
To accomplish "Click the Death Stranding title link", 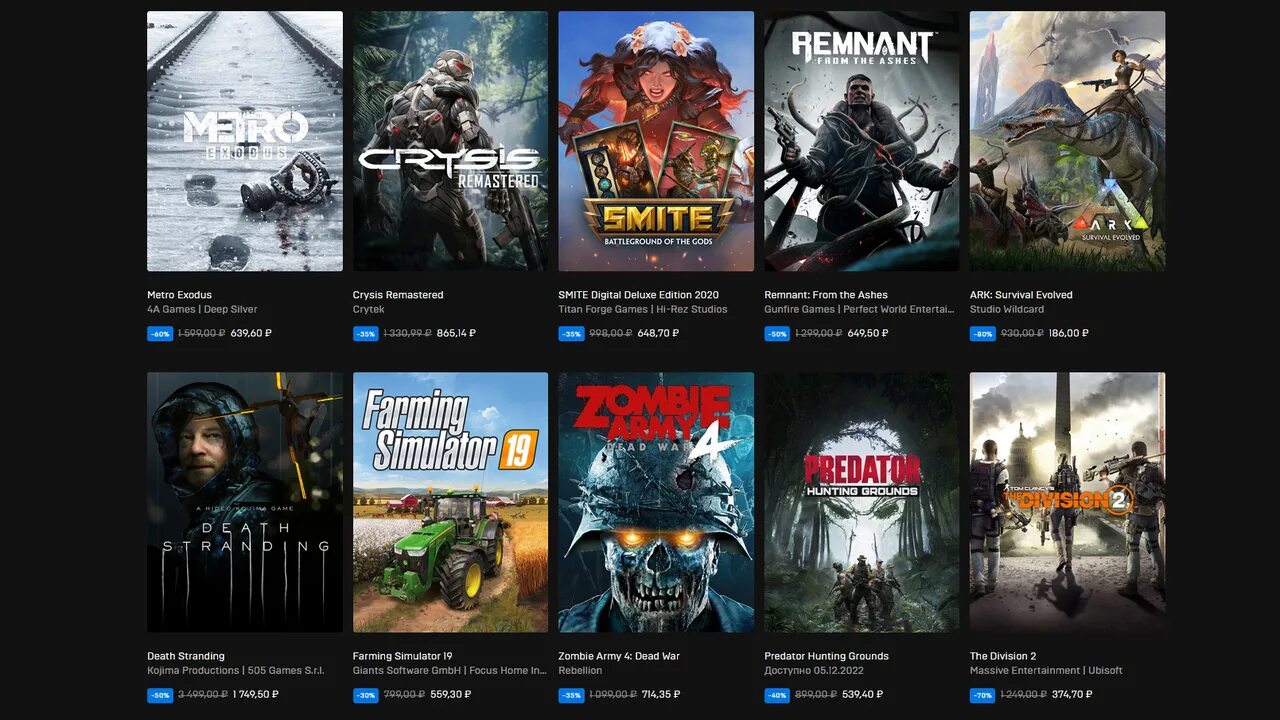I will tap(186, 656).
